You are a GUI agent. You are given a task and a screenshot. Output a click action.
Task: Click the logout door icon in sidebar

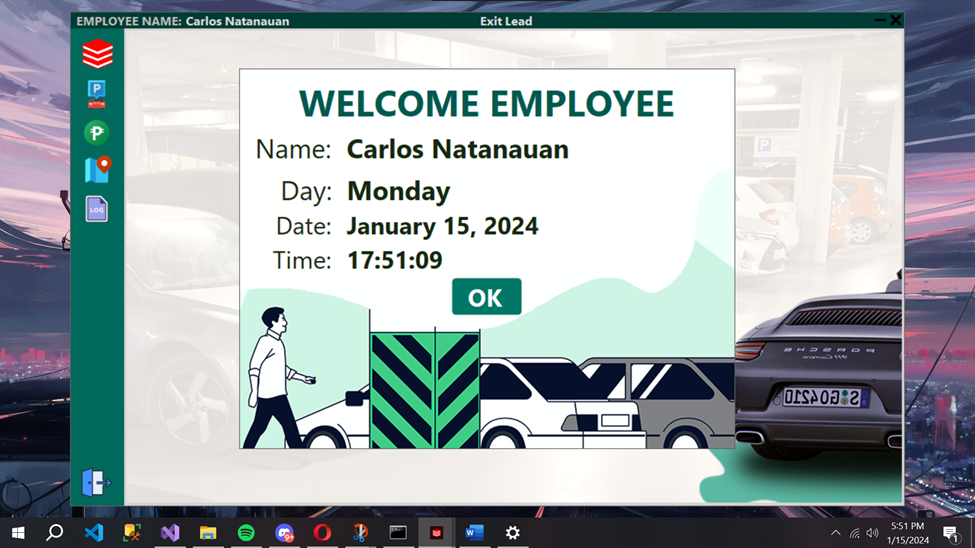96,483
